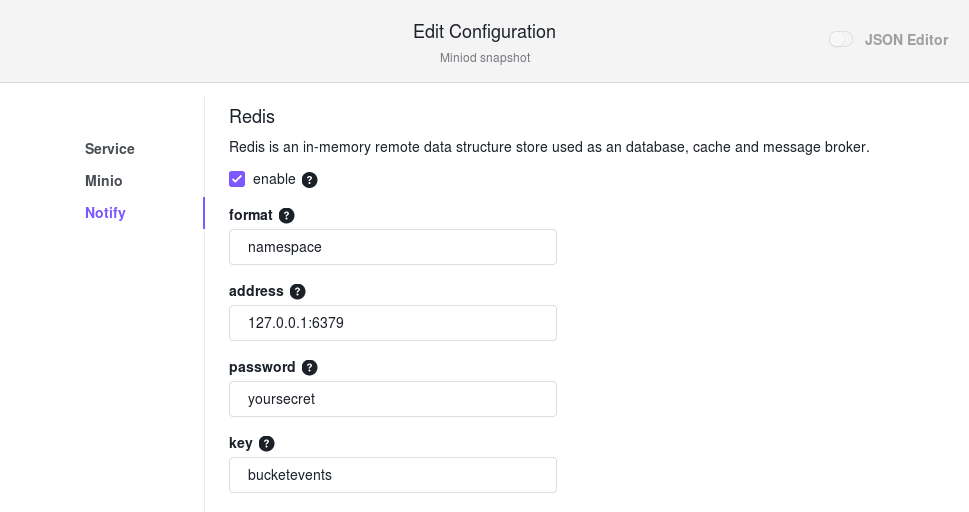
Task: Focus the password field with yoursecret
Action: click(393, 399)
